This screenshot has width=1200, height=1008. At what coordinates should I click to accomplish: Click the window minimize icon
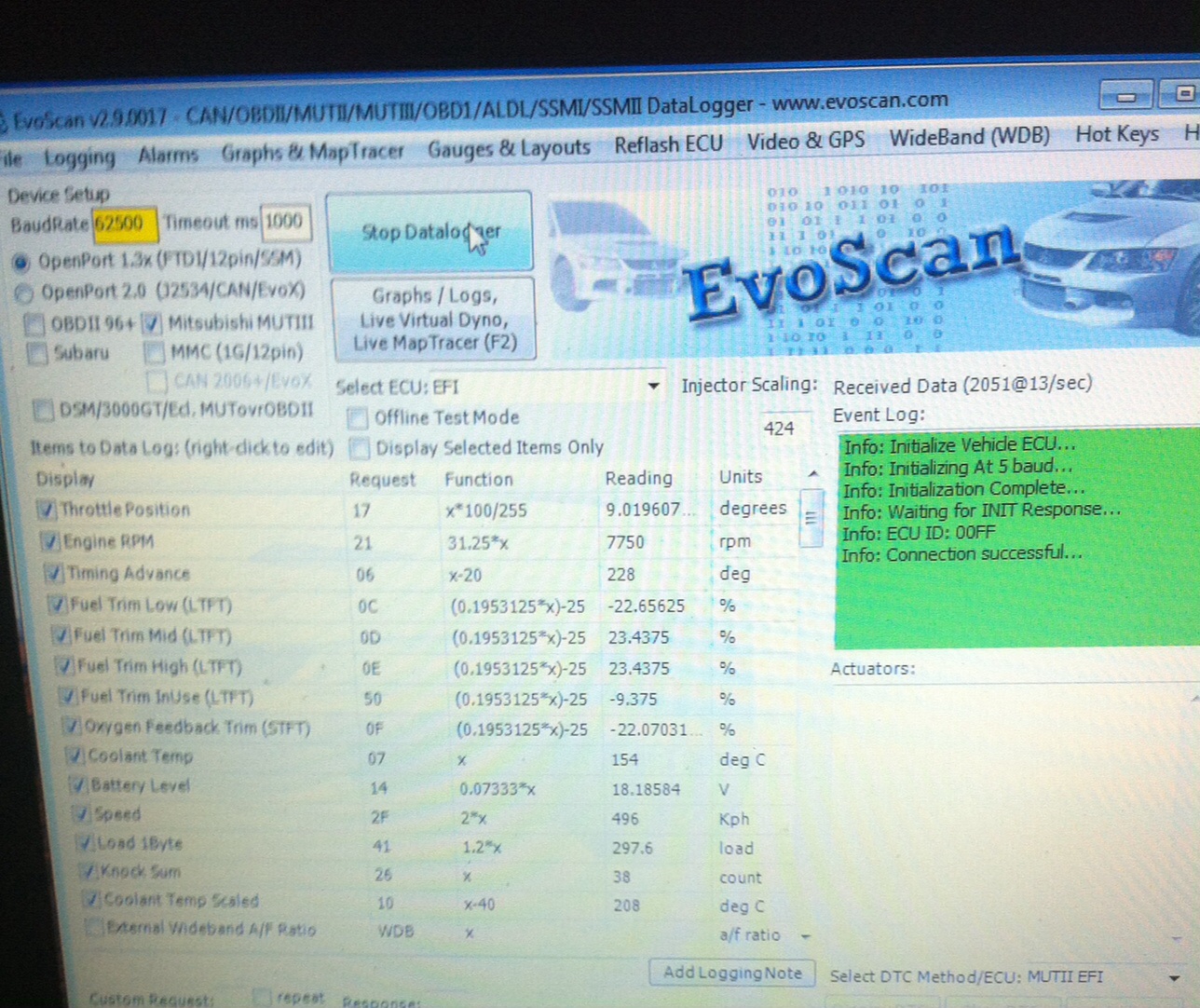point(1125,96)
